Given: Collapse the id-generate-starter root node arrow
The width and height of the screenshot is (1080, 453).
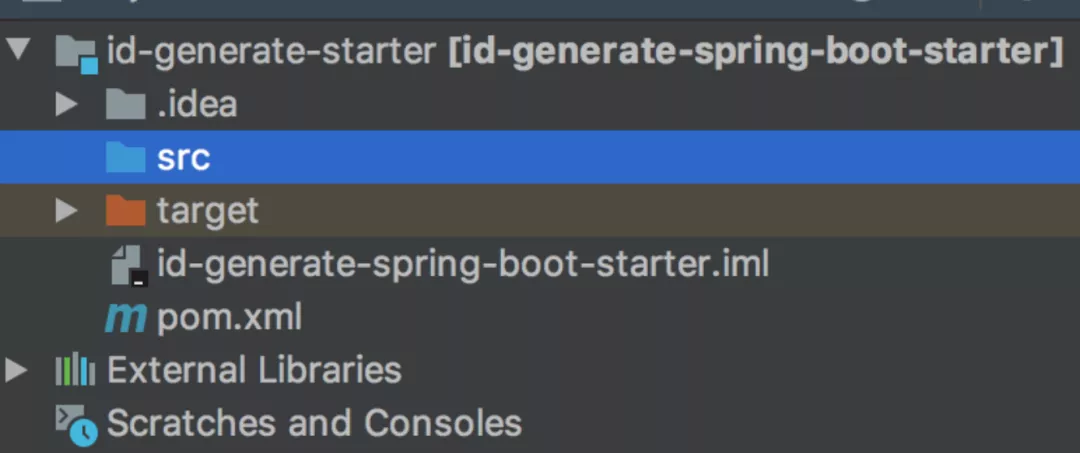Looking at the screenshot, I should pos(17,50).
